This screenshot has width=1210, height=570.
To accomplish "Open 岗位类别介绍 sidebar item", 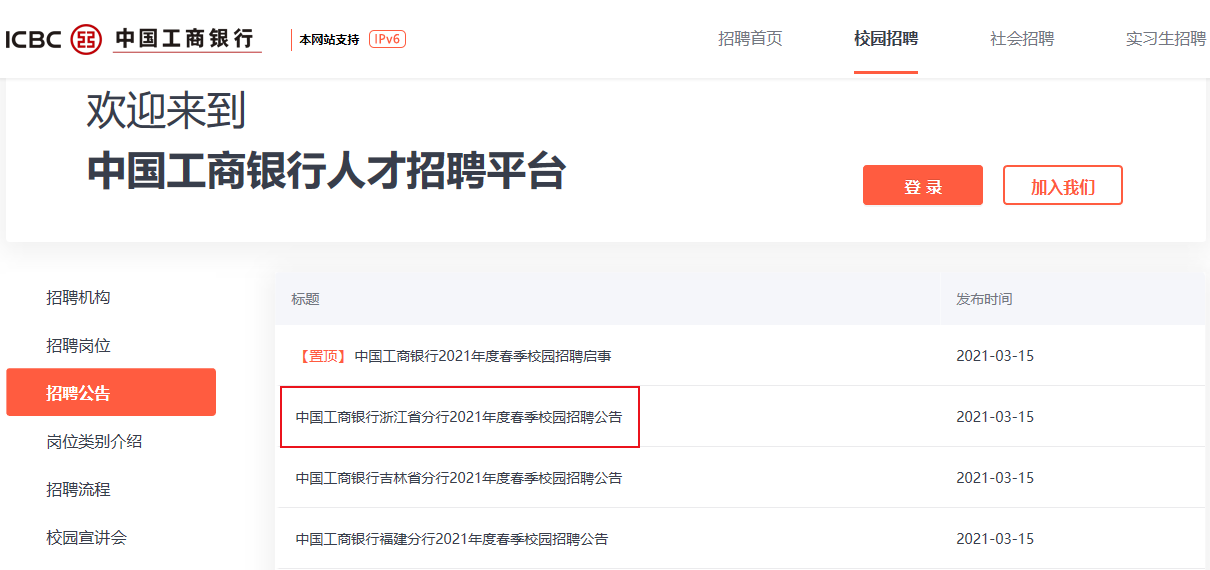I will (94, 441).
